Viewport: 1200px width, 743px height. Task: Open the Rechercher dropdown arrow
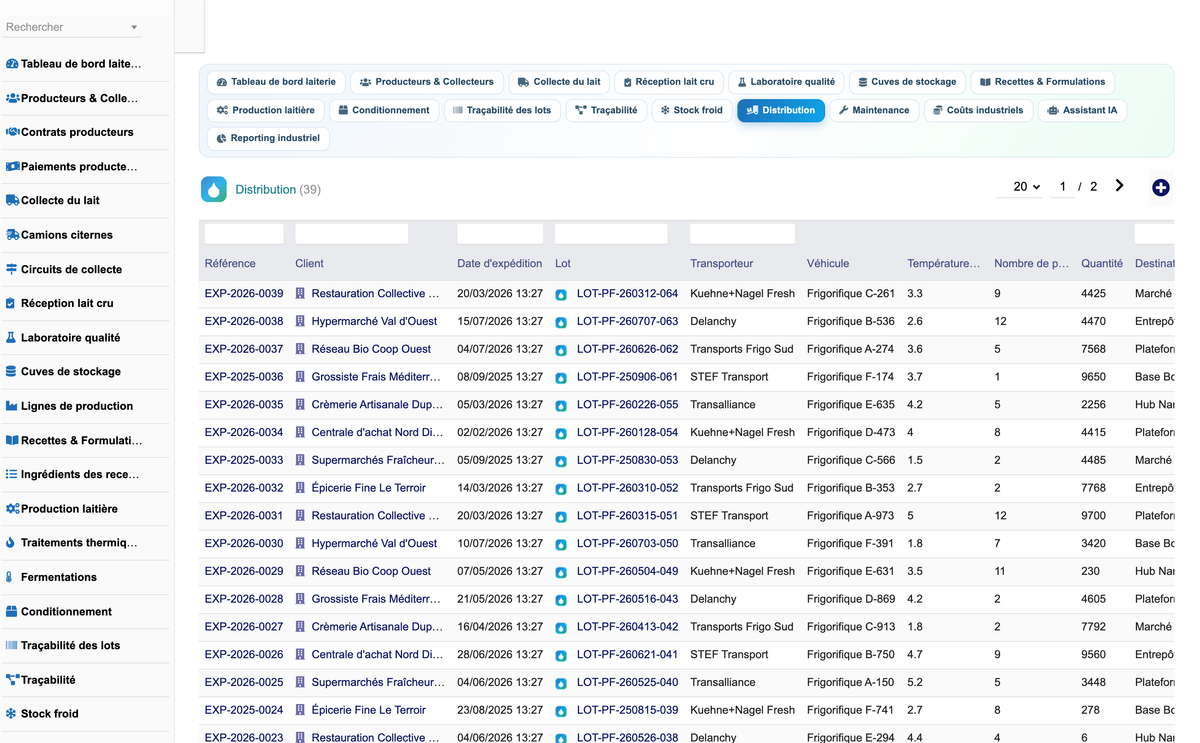tap(134, 27)
